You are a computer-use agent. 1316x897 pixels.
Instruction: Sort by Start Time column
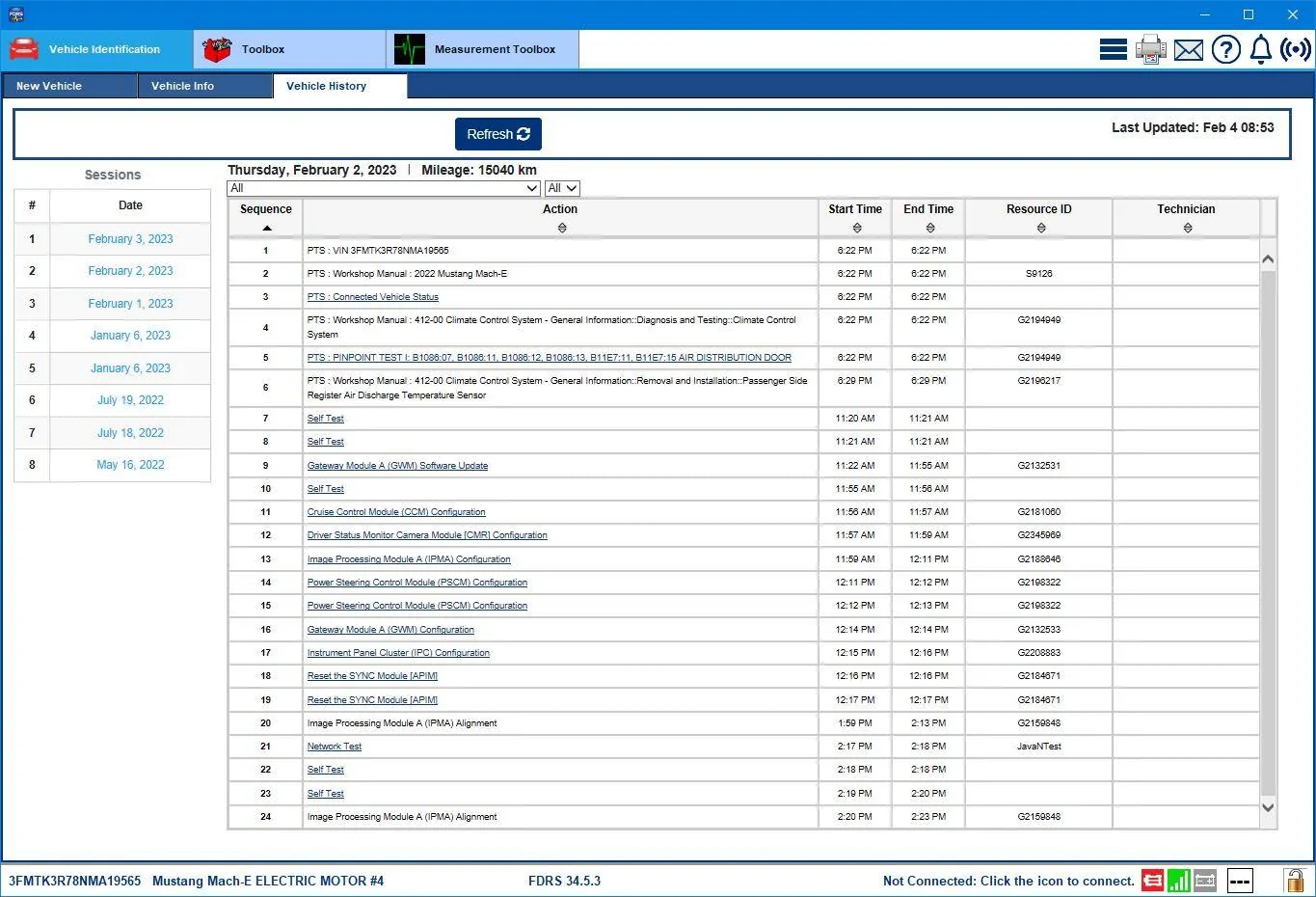[x=857, y=229]
